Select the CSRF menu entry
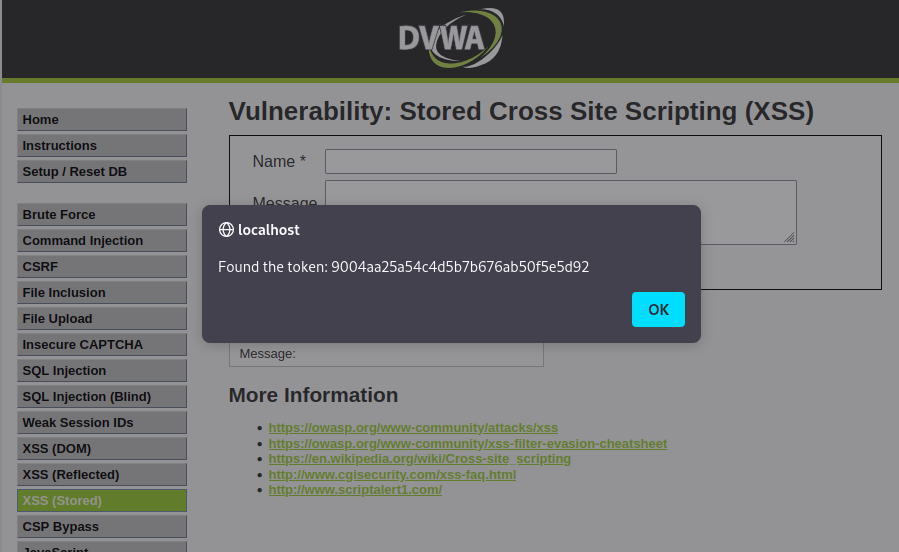 (x=101, y=267)
